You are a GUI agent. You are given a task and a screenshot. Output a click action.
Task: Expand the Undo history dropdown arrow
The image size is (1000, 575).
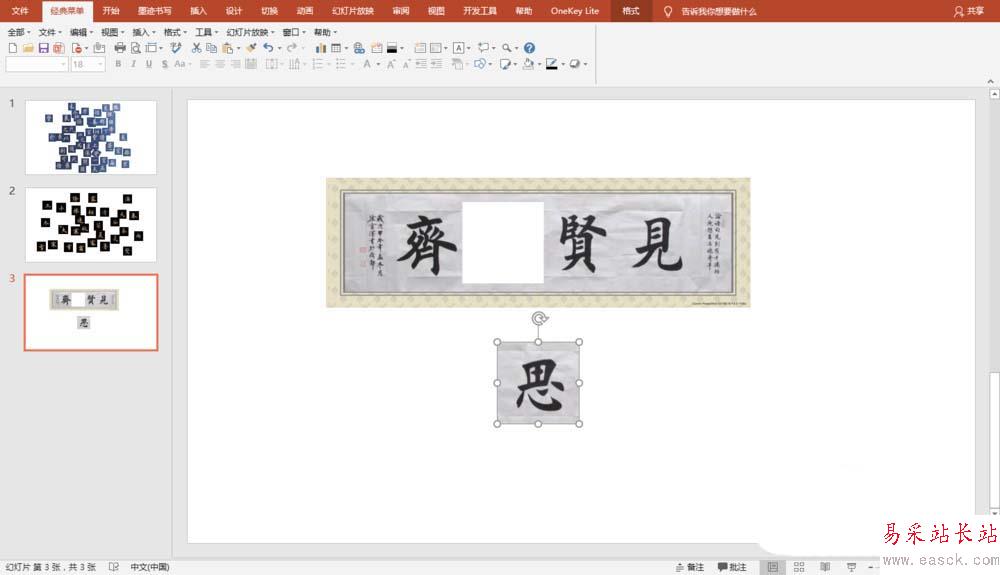click(x=279, y=48)
